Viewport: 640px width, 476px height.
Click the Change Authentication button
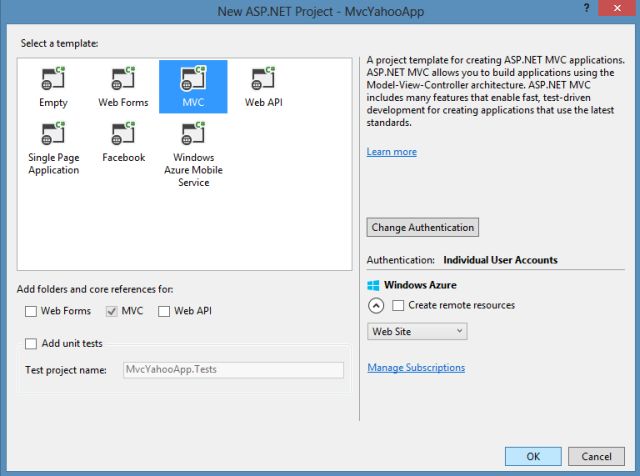[x=423, y=227]
